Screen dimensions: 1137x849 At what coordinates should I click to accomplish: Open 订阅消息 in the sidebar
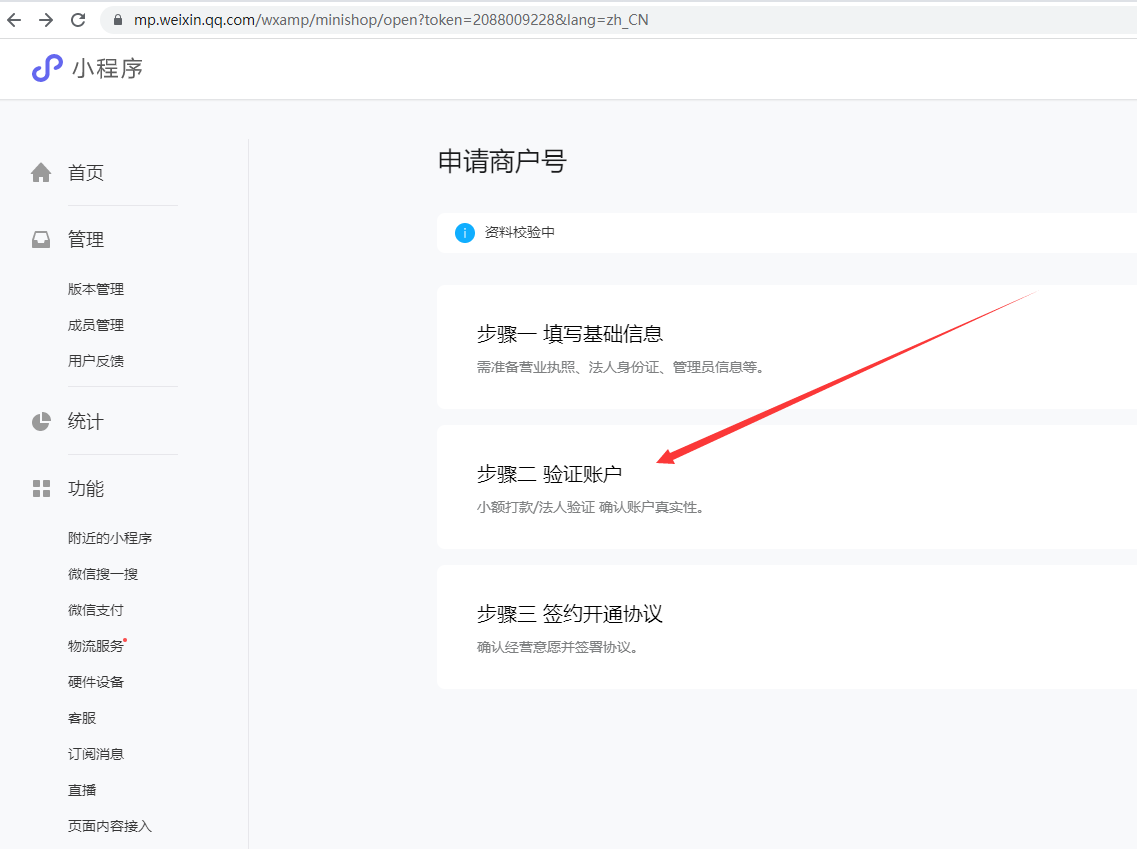(x=96, y=754)
